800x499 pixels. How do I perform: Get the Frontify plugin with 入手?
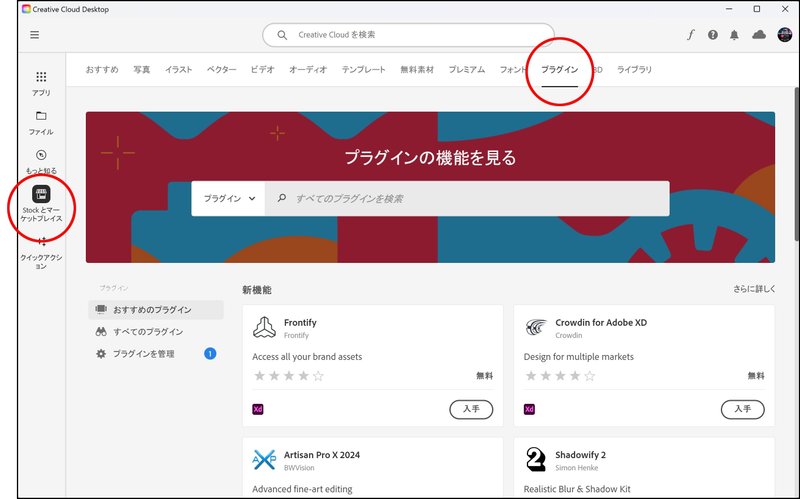coord(471,409)
